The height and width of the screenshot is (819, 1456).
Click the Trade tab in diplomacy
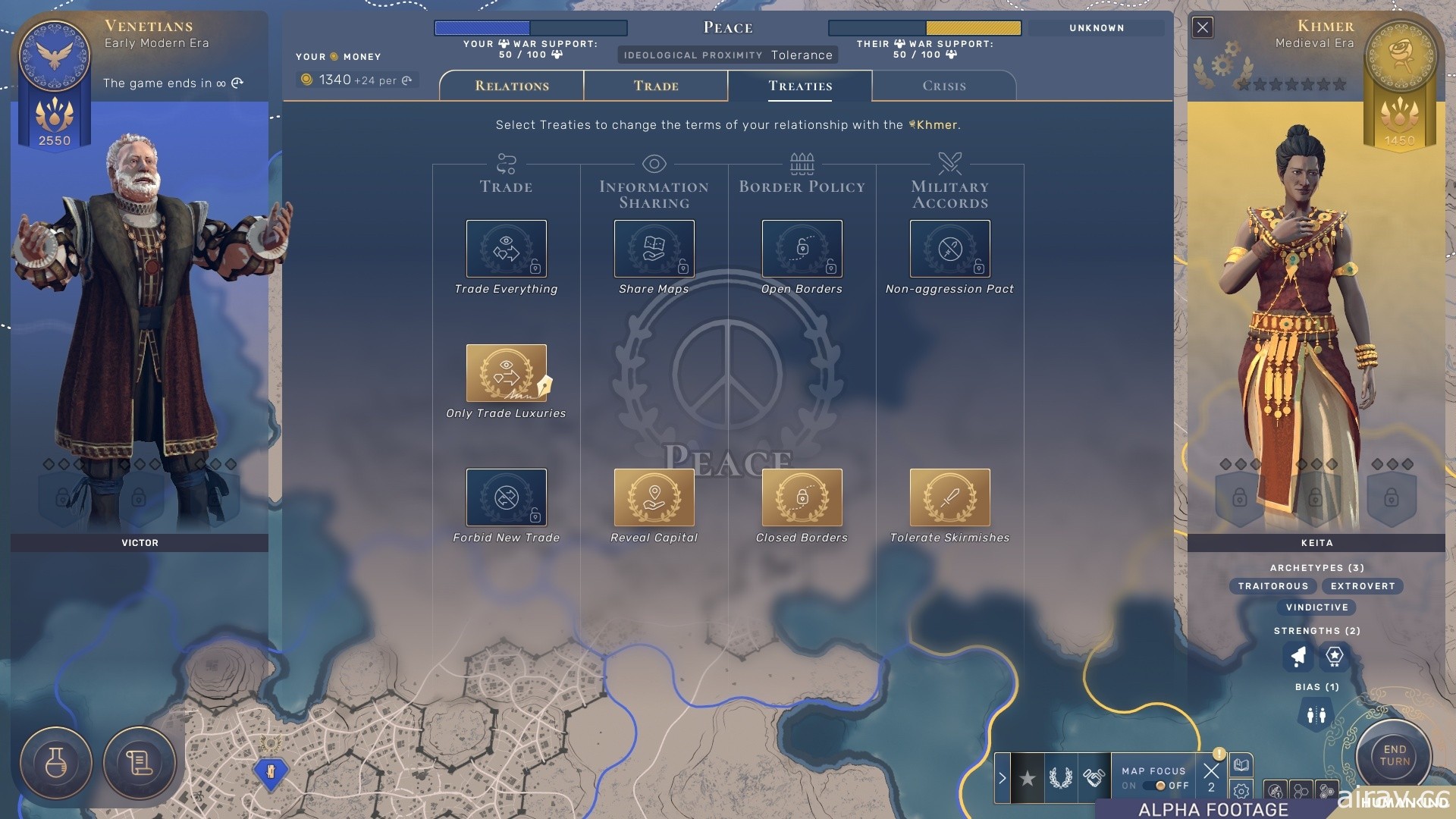point(655,85)
